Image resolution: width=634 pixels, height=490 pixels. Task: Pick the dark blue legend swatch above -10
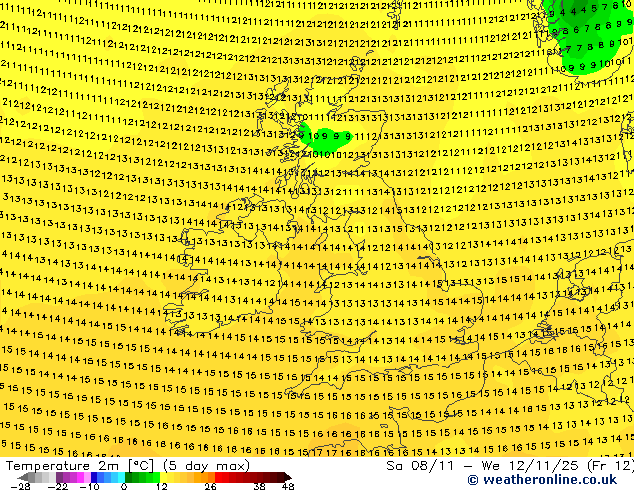(94, 477)
